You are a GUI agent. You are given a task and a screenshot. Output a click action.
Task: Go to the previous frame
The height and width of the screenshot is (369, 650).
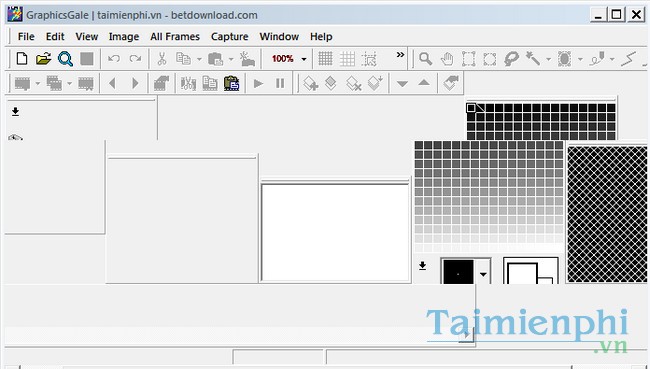click(x=112, y=84)
